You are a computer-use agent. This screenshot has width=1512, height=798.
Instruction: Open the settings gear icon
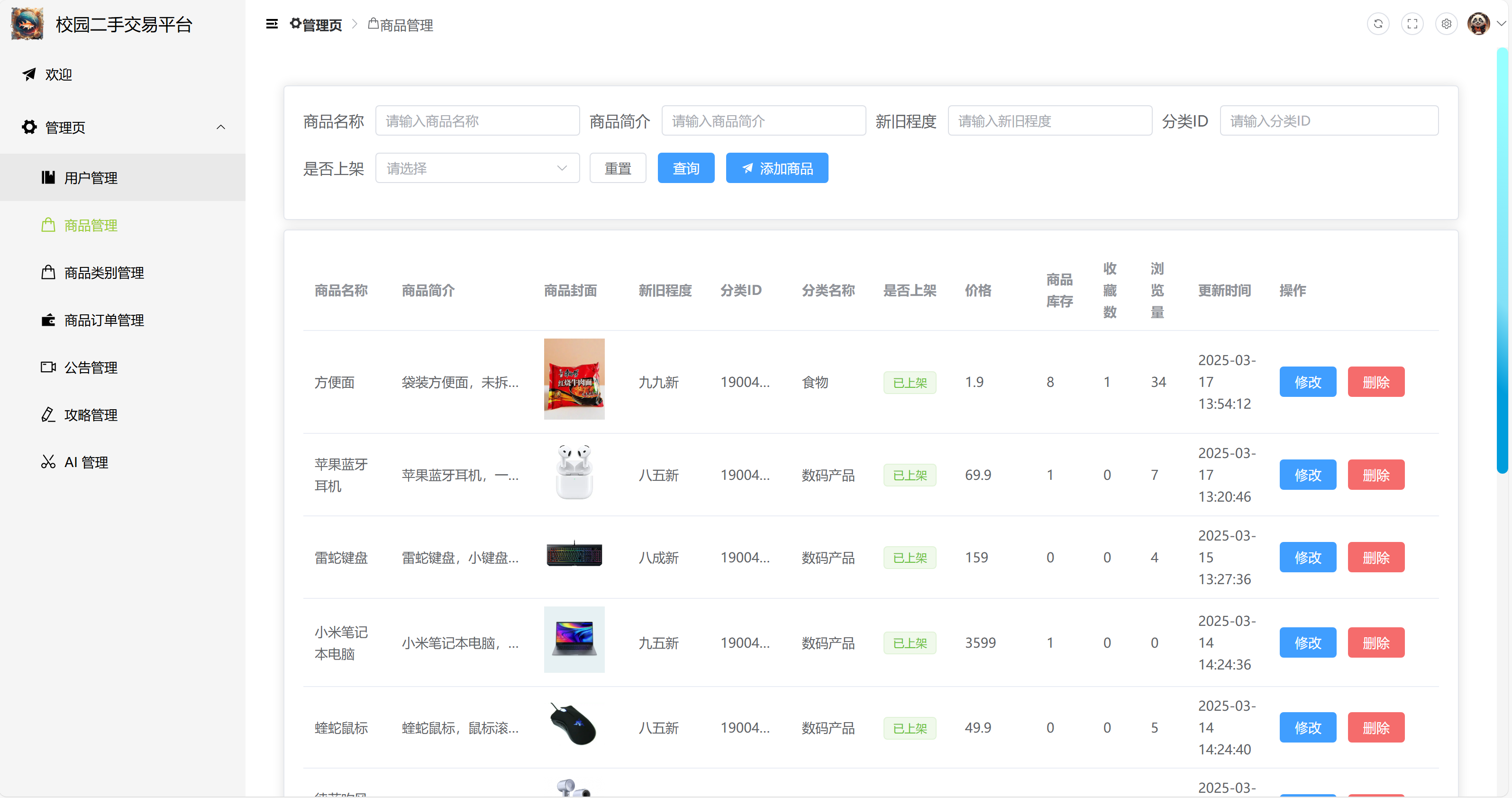coord(1446,24)
